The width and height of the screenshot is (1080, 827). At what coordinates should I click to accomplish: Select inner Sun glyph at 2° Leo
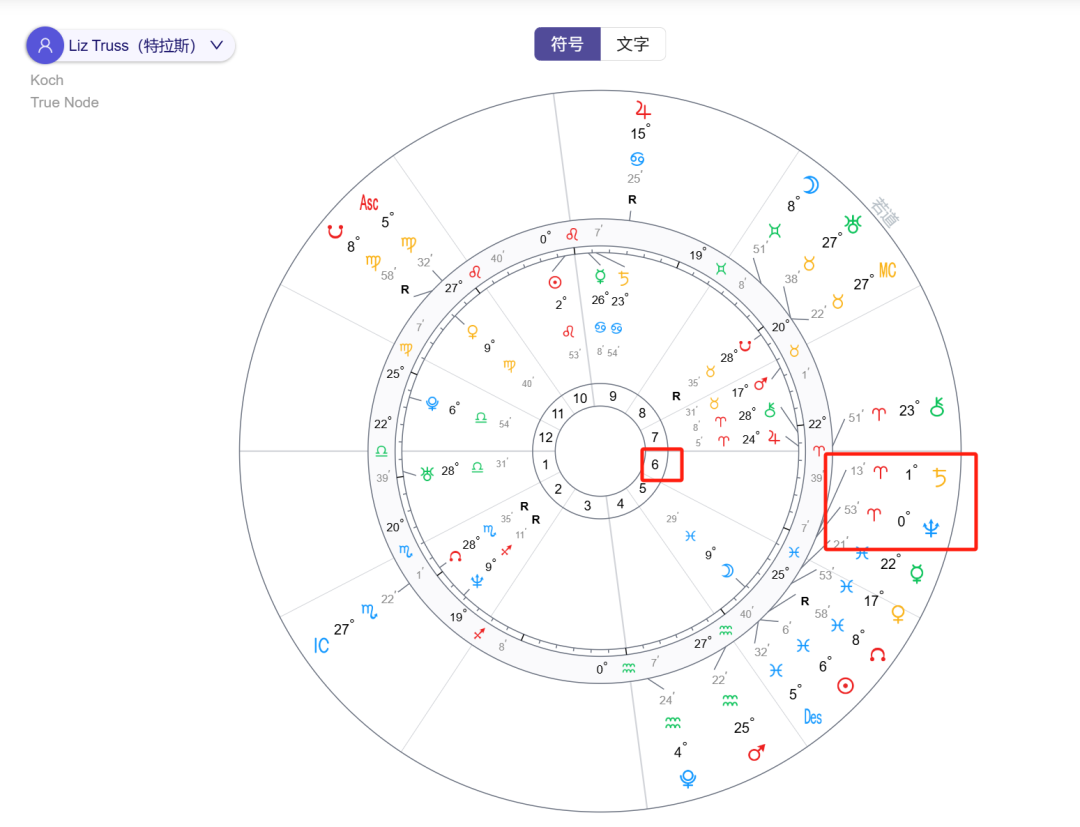[x=554, y=282]
